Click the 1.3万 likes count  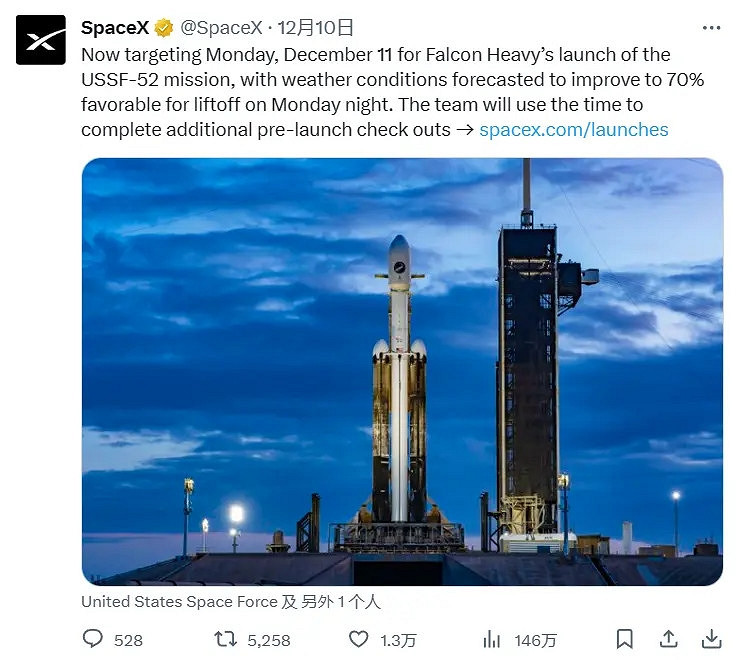(396, 640)
